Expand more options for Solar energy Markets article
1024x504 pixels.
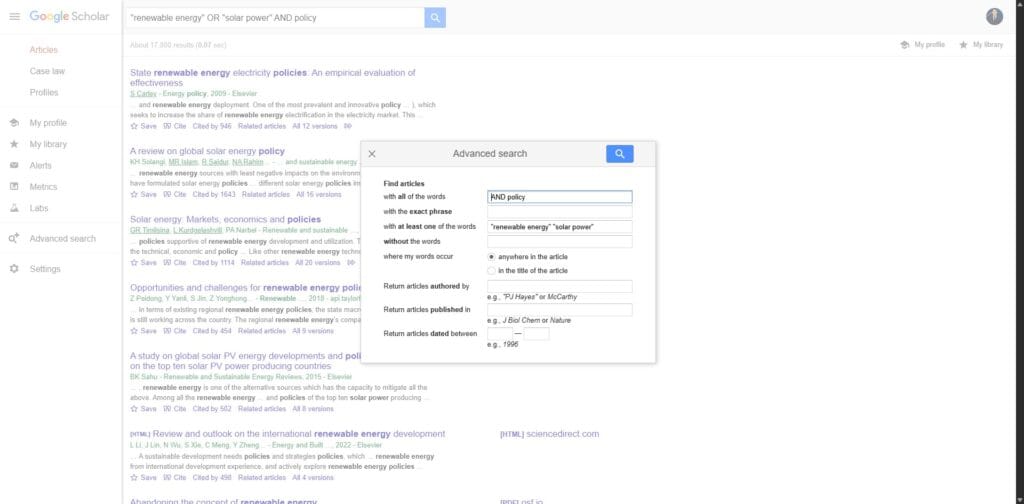click(x=351, y=263)
